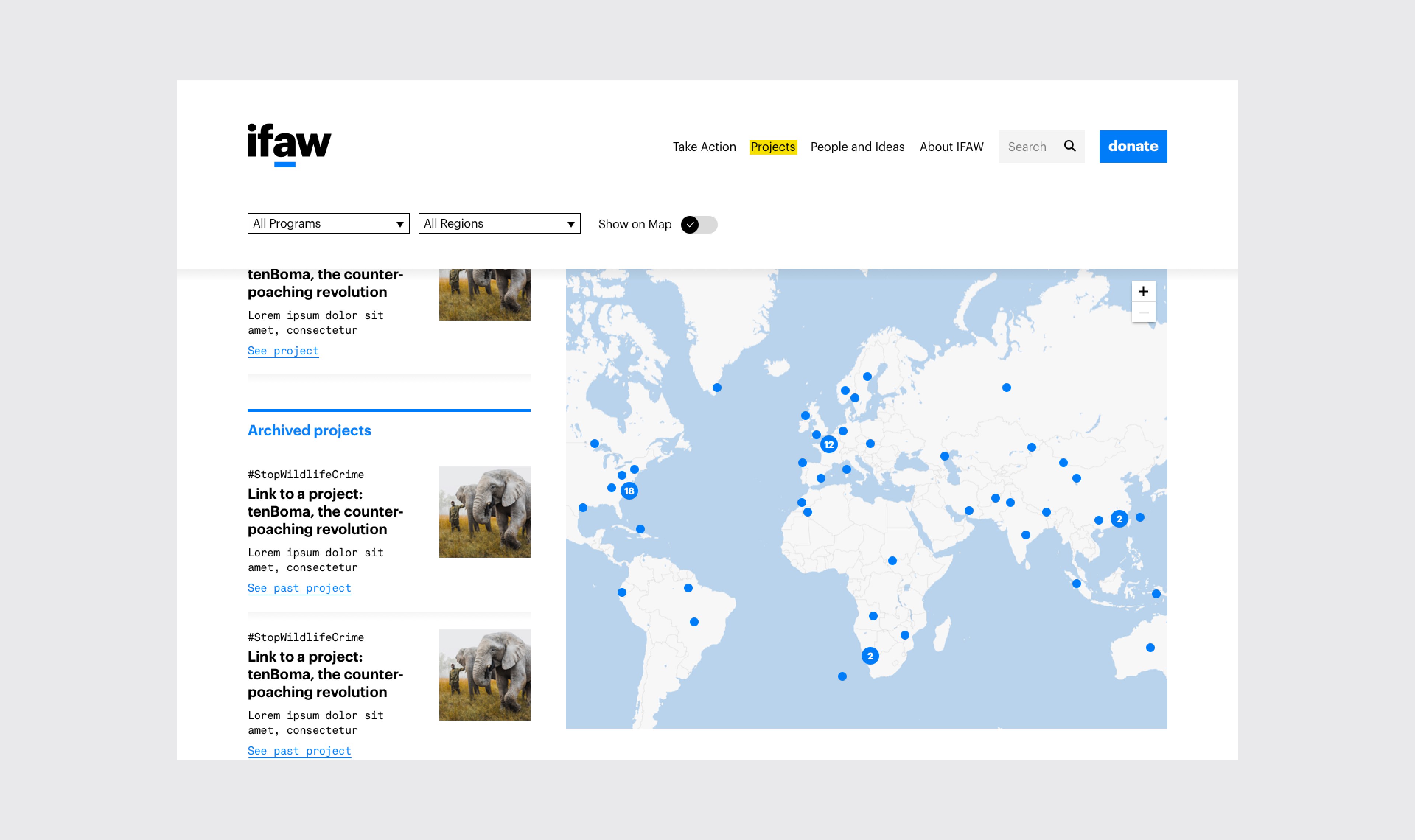Click first archived #StopWildlifeCrime tag

pos(305,474)
